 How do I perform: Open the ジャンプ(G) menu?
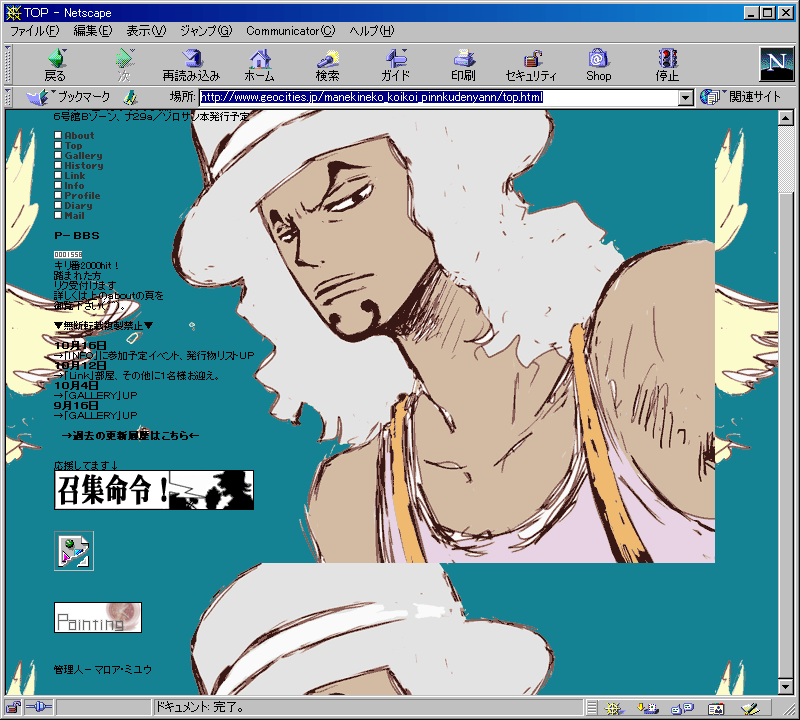point(206,31)
